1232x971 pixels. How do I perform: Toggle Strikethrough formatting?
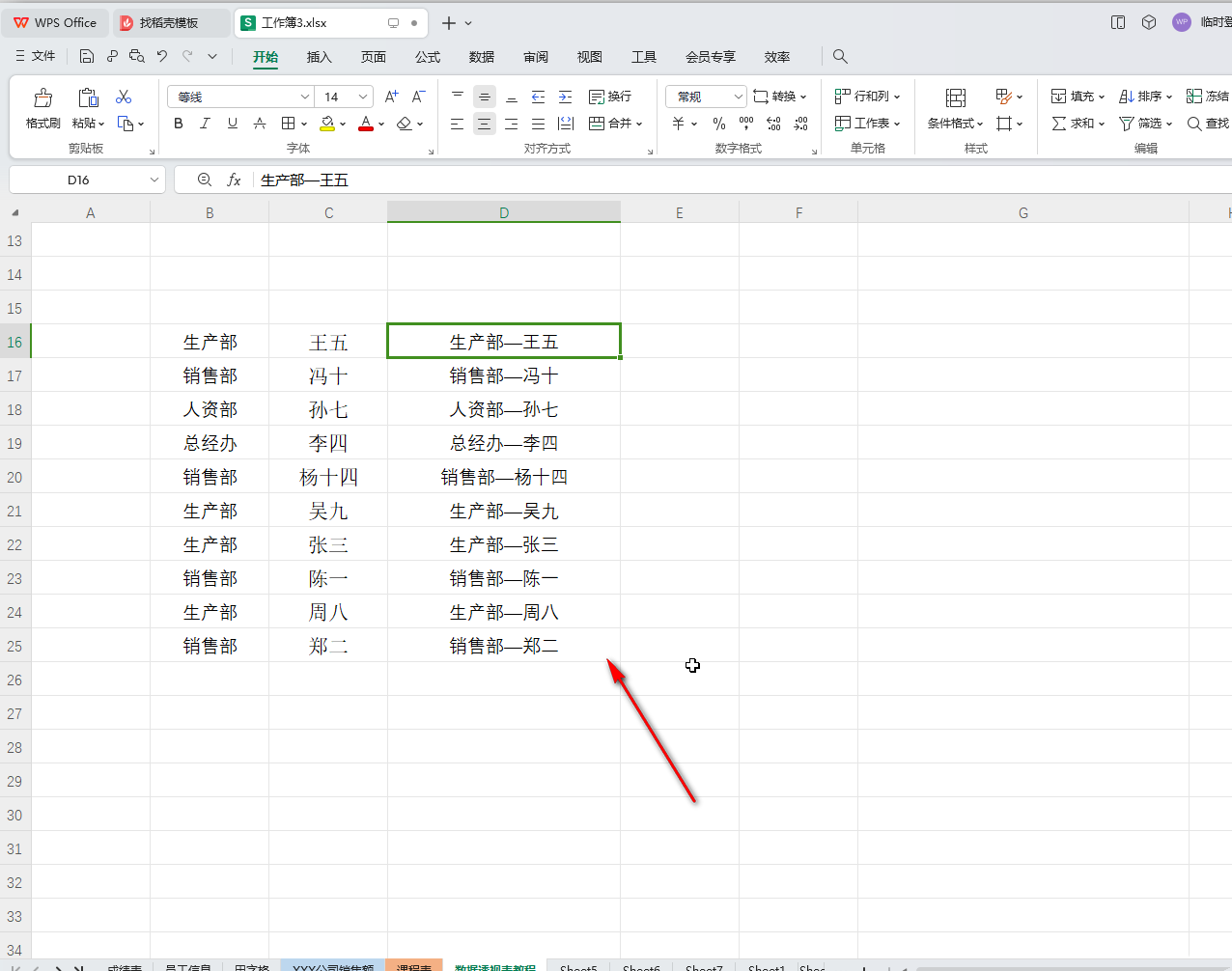pos(259,124)
